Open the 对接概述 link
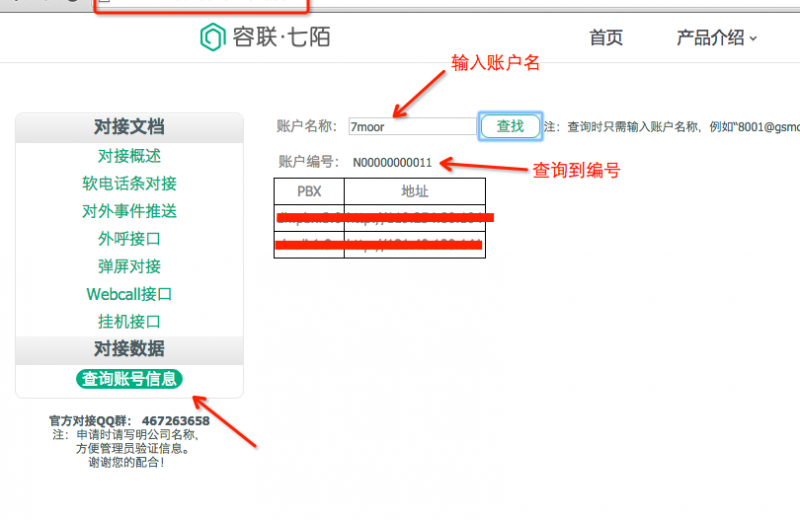This screenshot has height=520, width=800. 129,156
